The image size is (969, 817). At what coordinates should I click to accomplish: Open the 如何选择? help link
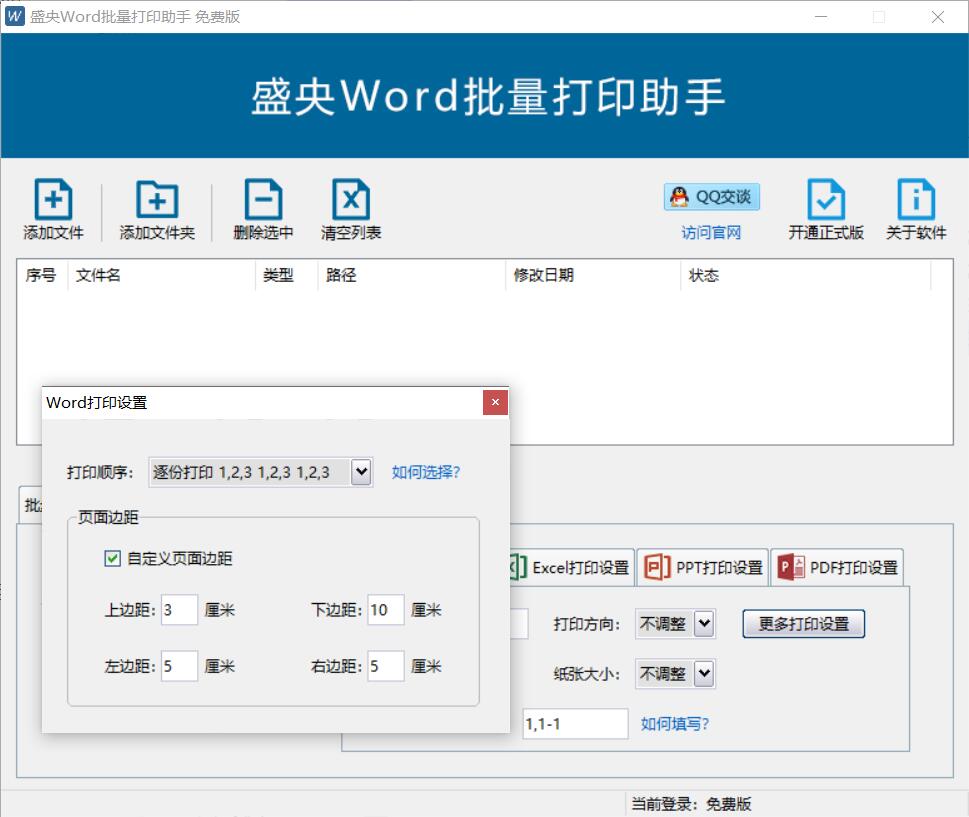coord(426,472)
